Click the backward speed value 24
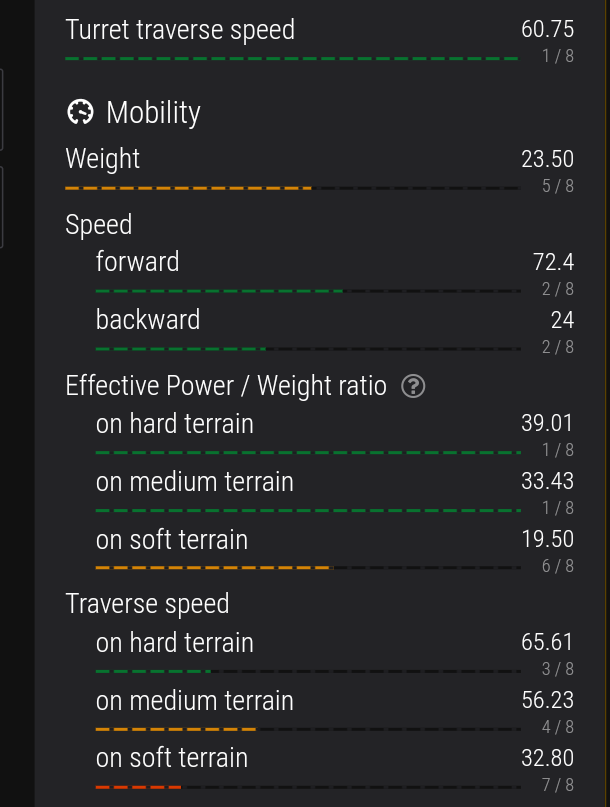The width and height of the screenshot is (610, 807). (x=562, y=320)
